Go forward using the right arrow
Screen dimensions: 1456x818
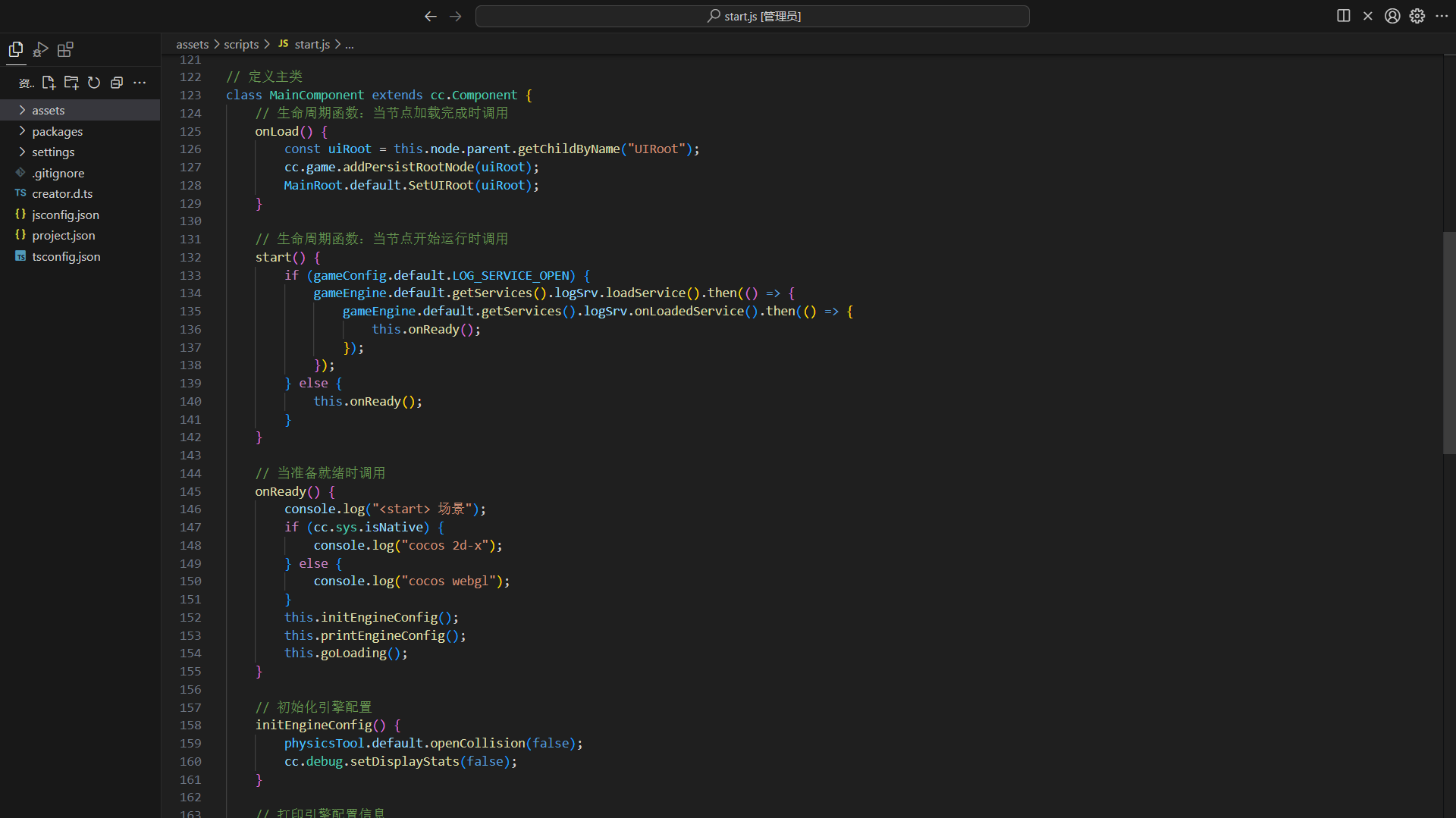coord(456,16)
